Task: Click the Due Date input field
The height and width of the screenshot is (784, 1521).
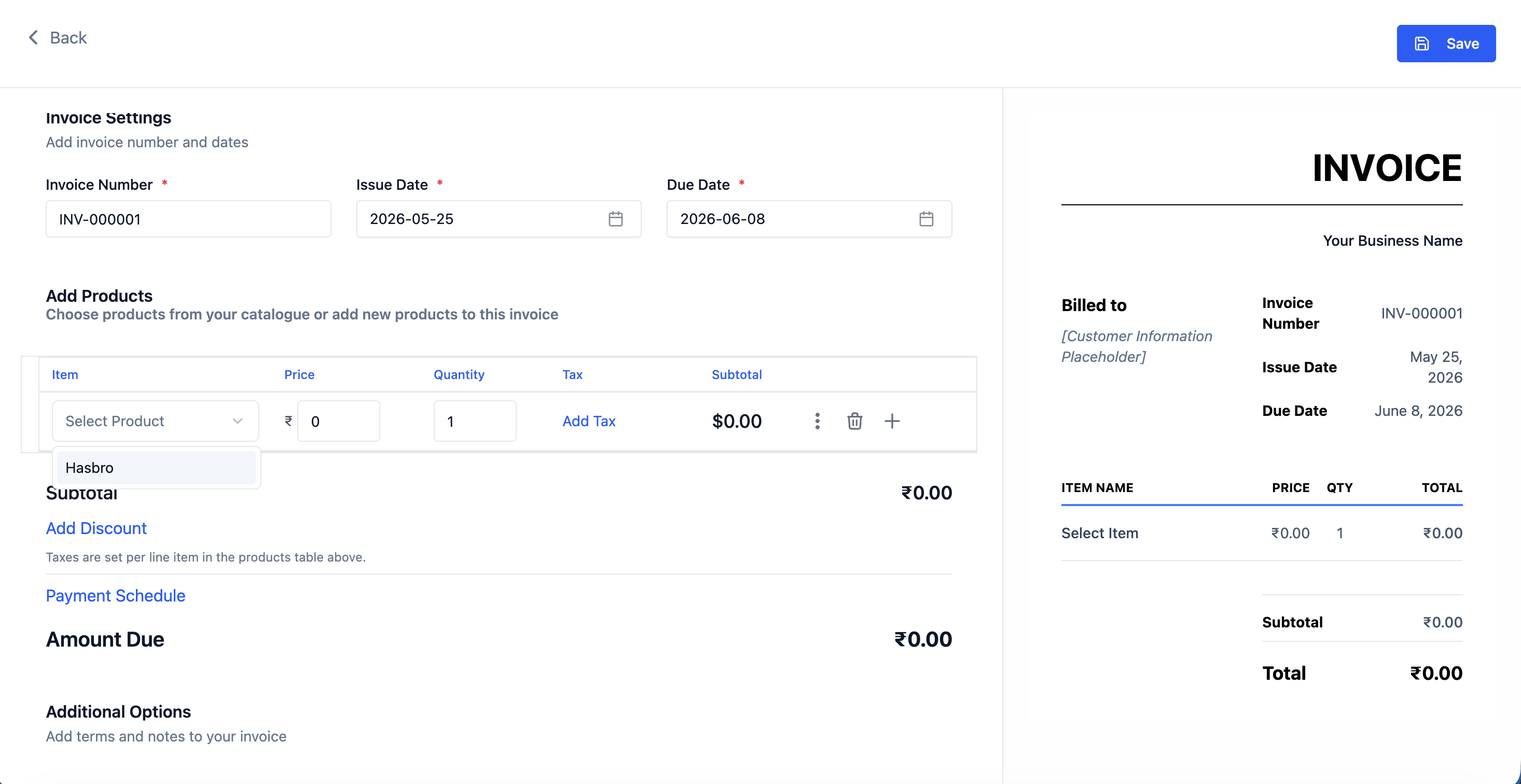Action: point(809,219)
